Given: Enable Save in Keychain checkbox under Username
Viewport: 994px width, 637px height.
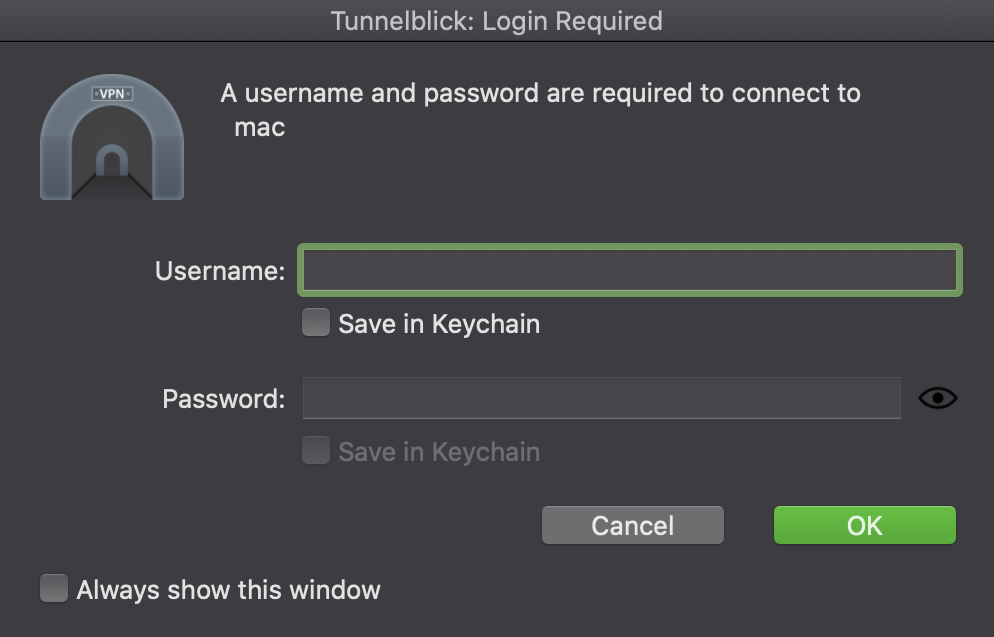Looking at the screenshot, I should point(316,323).
